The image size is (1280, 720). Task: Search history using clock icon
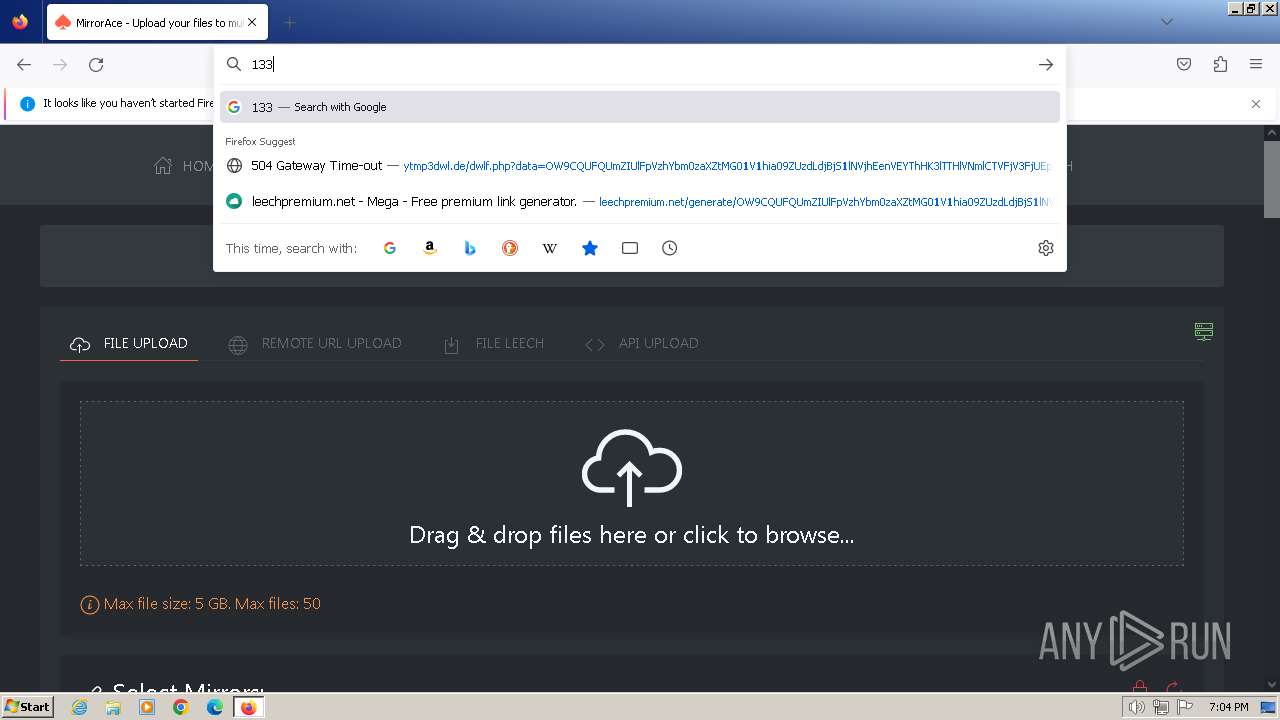tap(670, 248)
